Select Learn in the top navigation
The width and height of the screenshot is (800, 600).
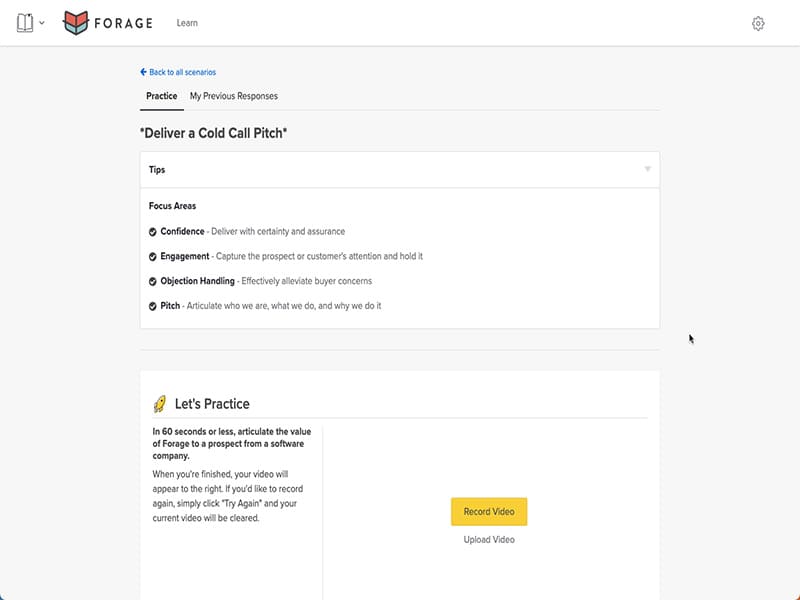click(187, 23)
